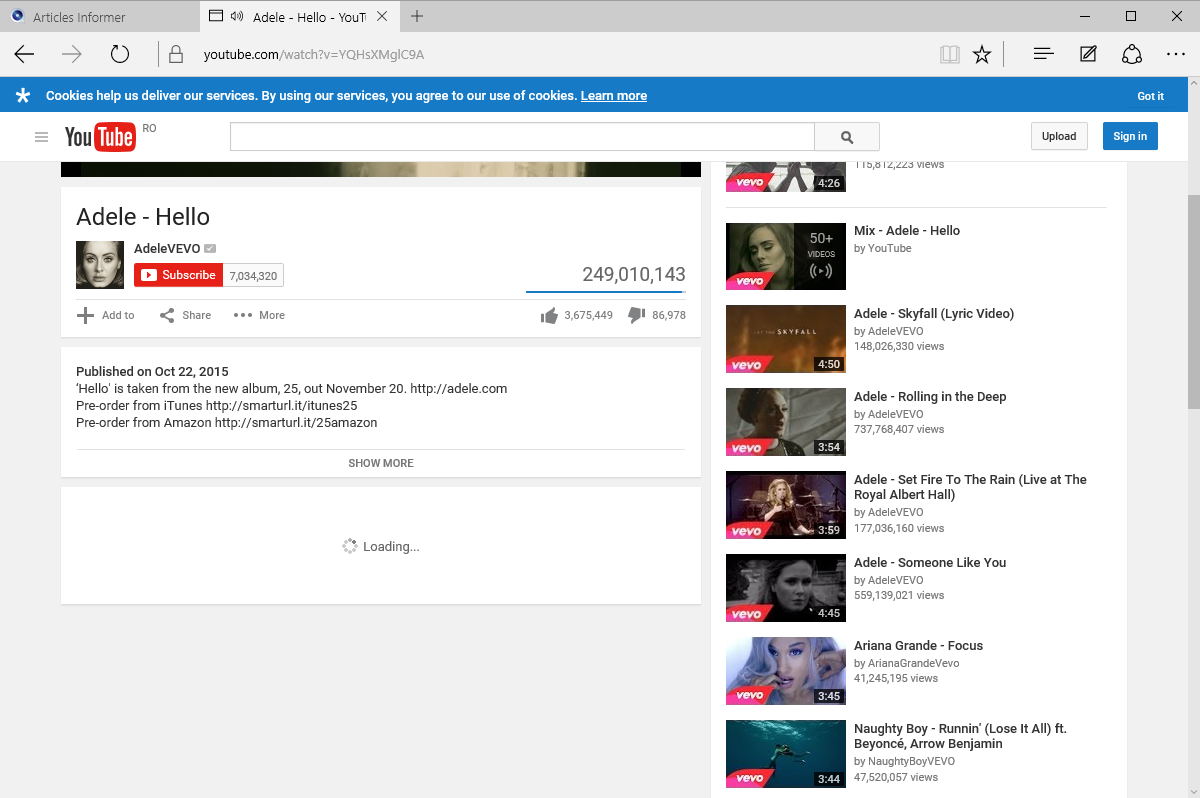Screen dimensions: 1200x798
Task: Open the More actions menu under video
Action: click(259, 315)
